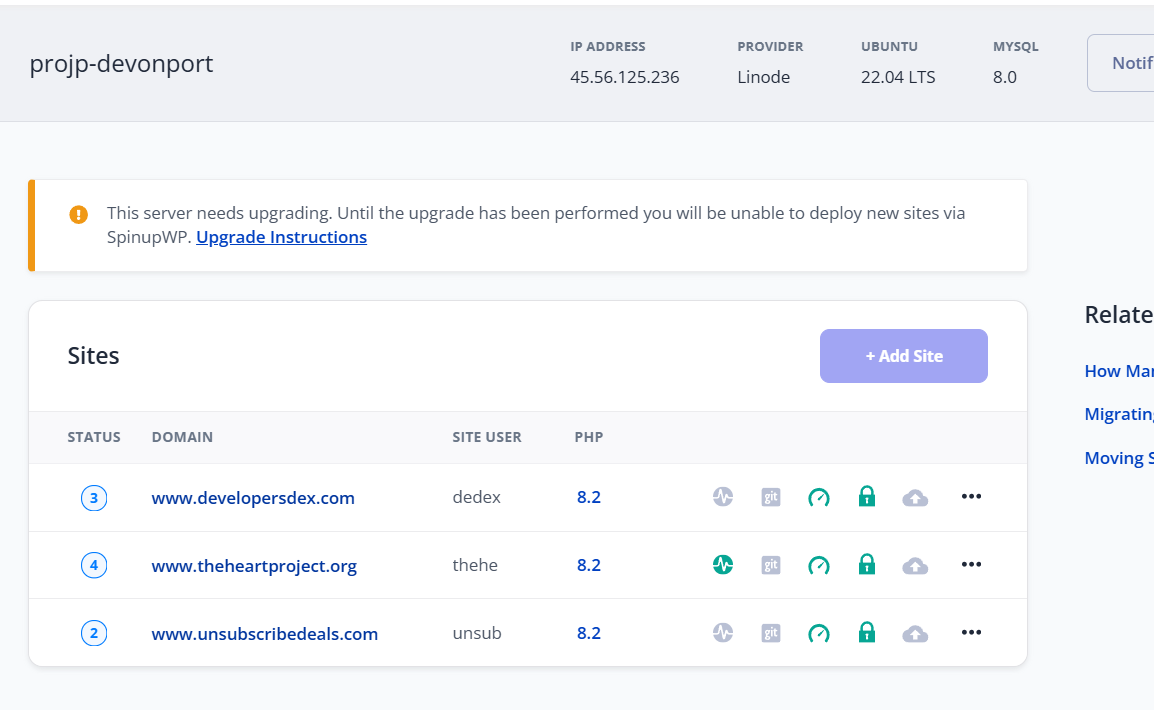Screen dimensions: 1154x710
Task: Open the 'Migrating' related article link
Action: 1119,414
